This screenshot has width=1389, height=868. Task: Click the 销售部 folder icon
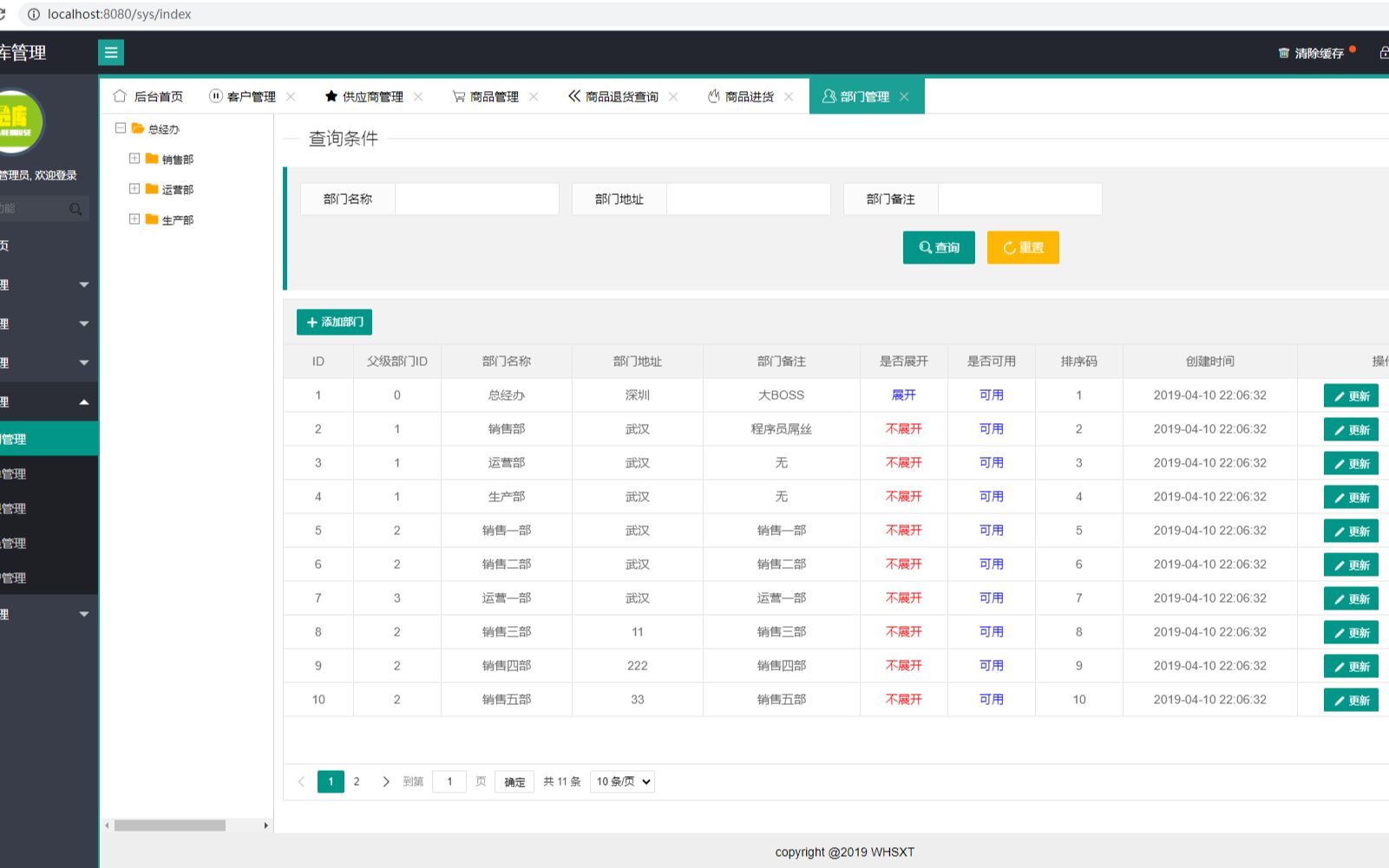tap(152, 159)
